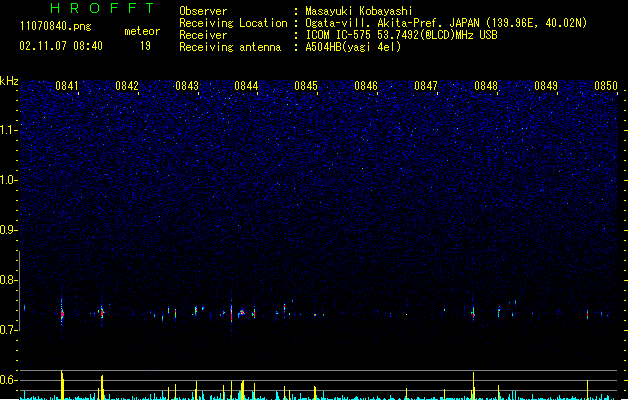Click the kHz axis unit label
The width and height of the screenshot is (629, 400).
point(9,81)
